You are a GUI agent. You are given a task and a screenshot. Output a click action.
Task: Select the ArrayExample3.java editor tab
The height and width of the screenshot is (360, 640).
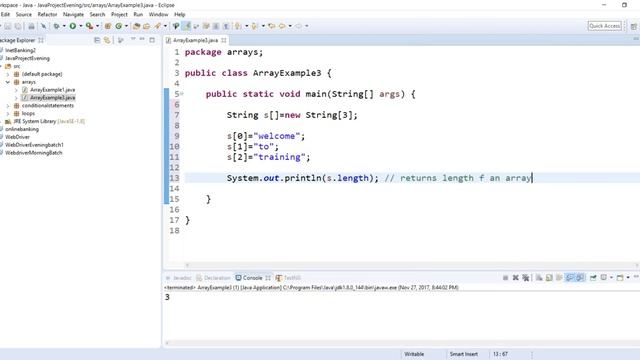(x=195, y=40)
